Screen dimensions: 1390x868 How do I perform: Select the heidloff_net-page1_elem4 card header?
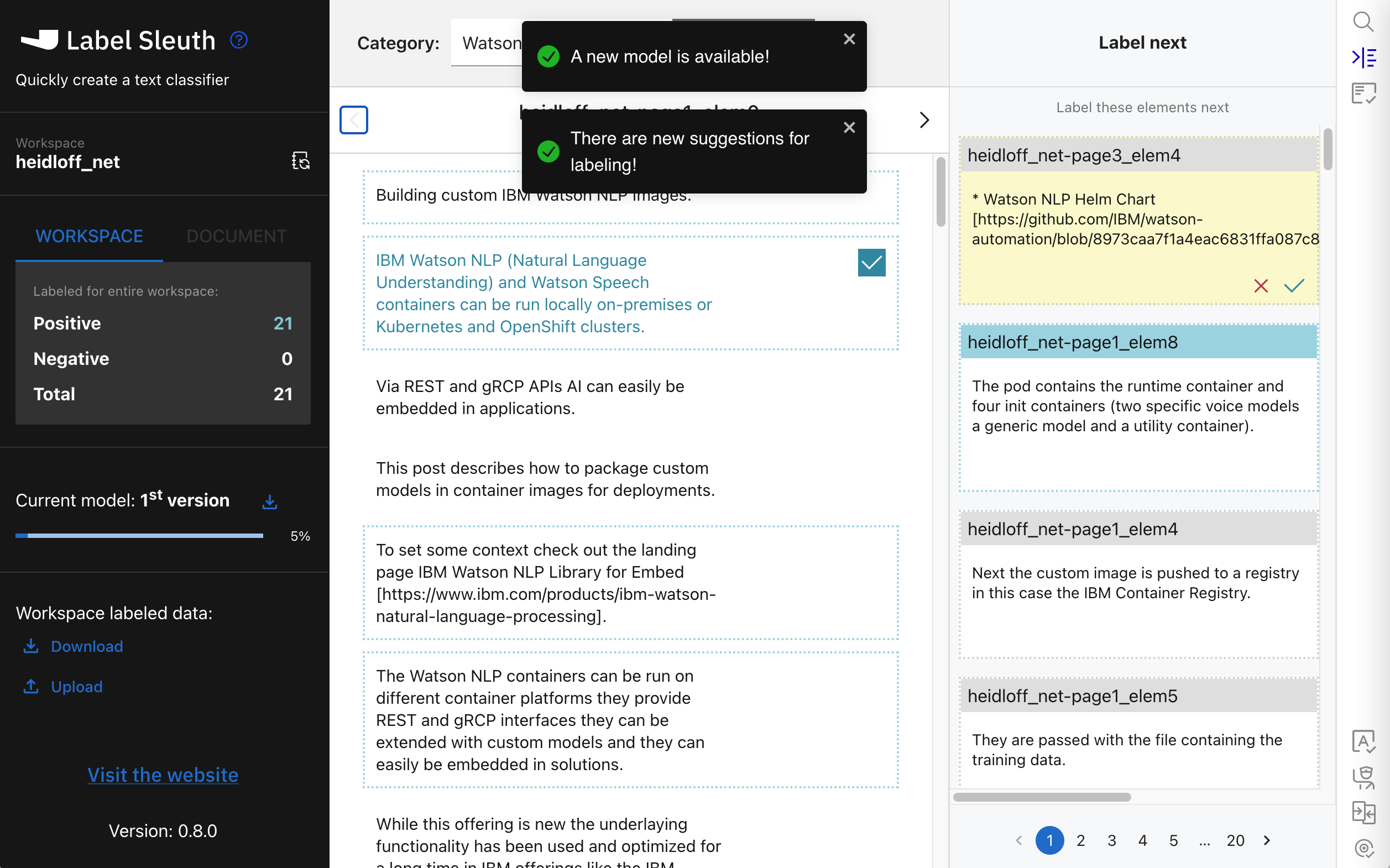(x=1138, y=529)
